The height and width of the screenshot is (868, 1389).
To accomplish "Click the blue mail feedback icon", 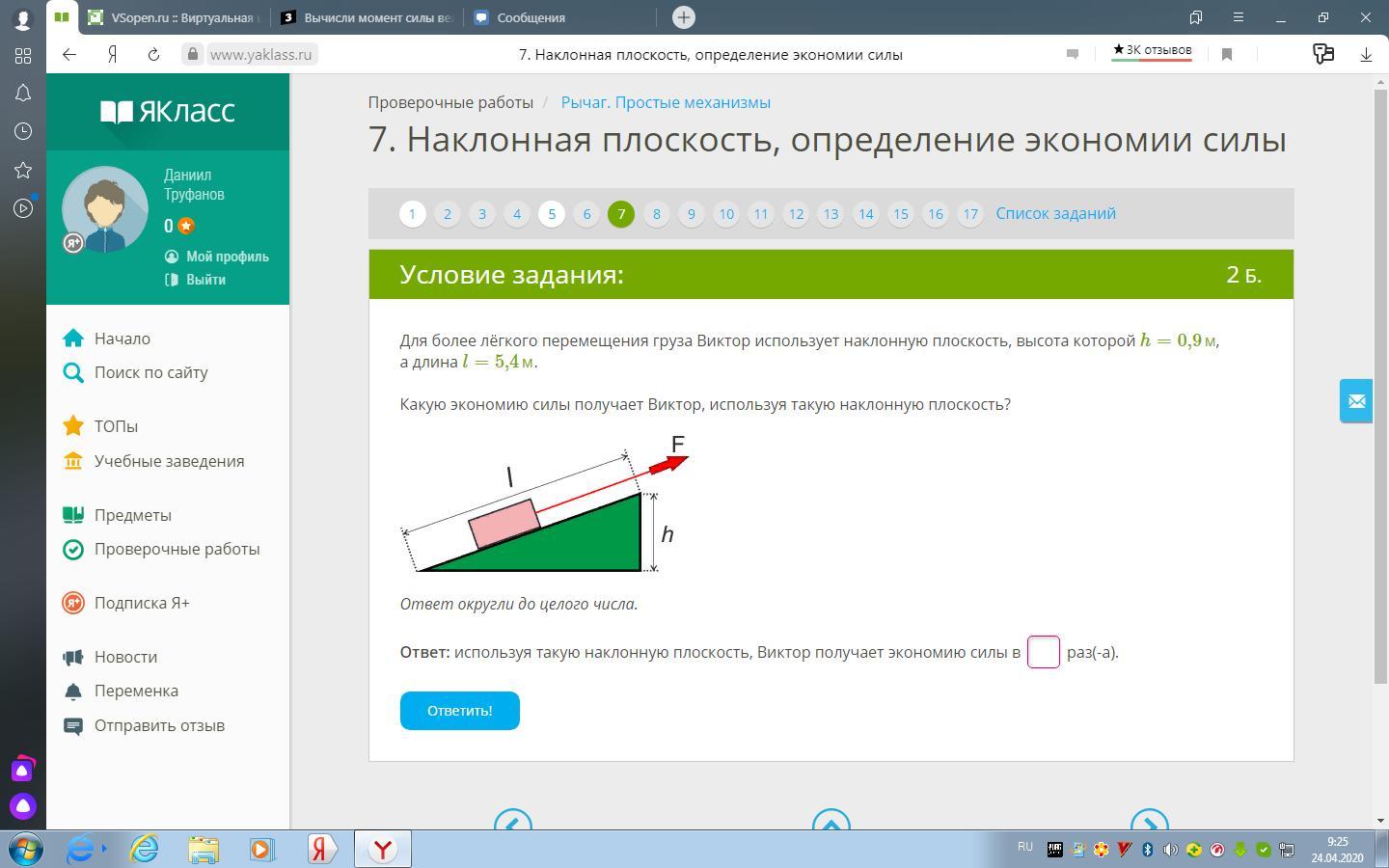I will point(1356,400).
